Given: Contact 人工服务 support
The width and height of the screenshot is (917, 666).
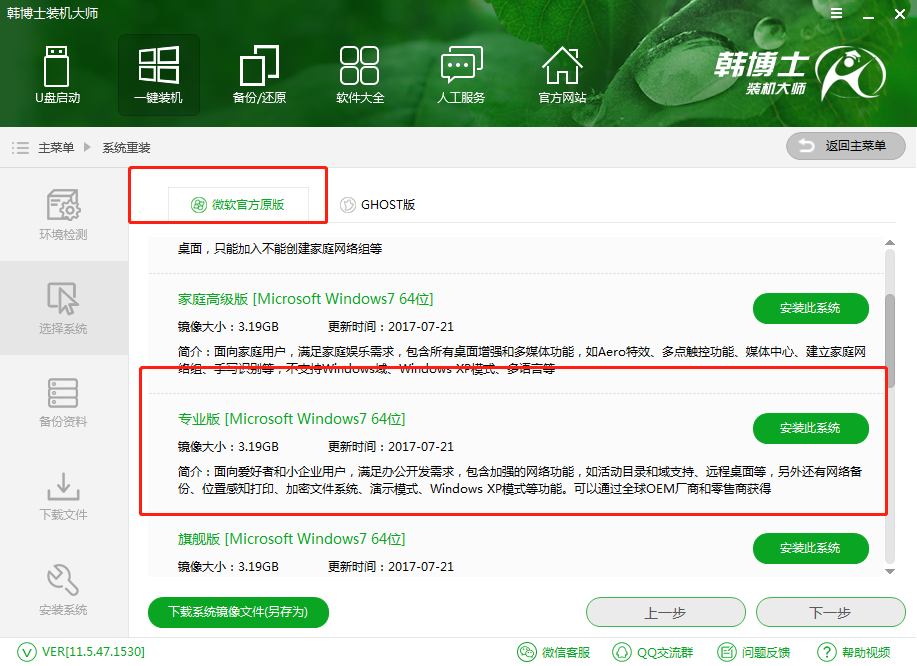Looking at the screenshot, I should coord(461,75).
